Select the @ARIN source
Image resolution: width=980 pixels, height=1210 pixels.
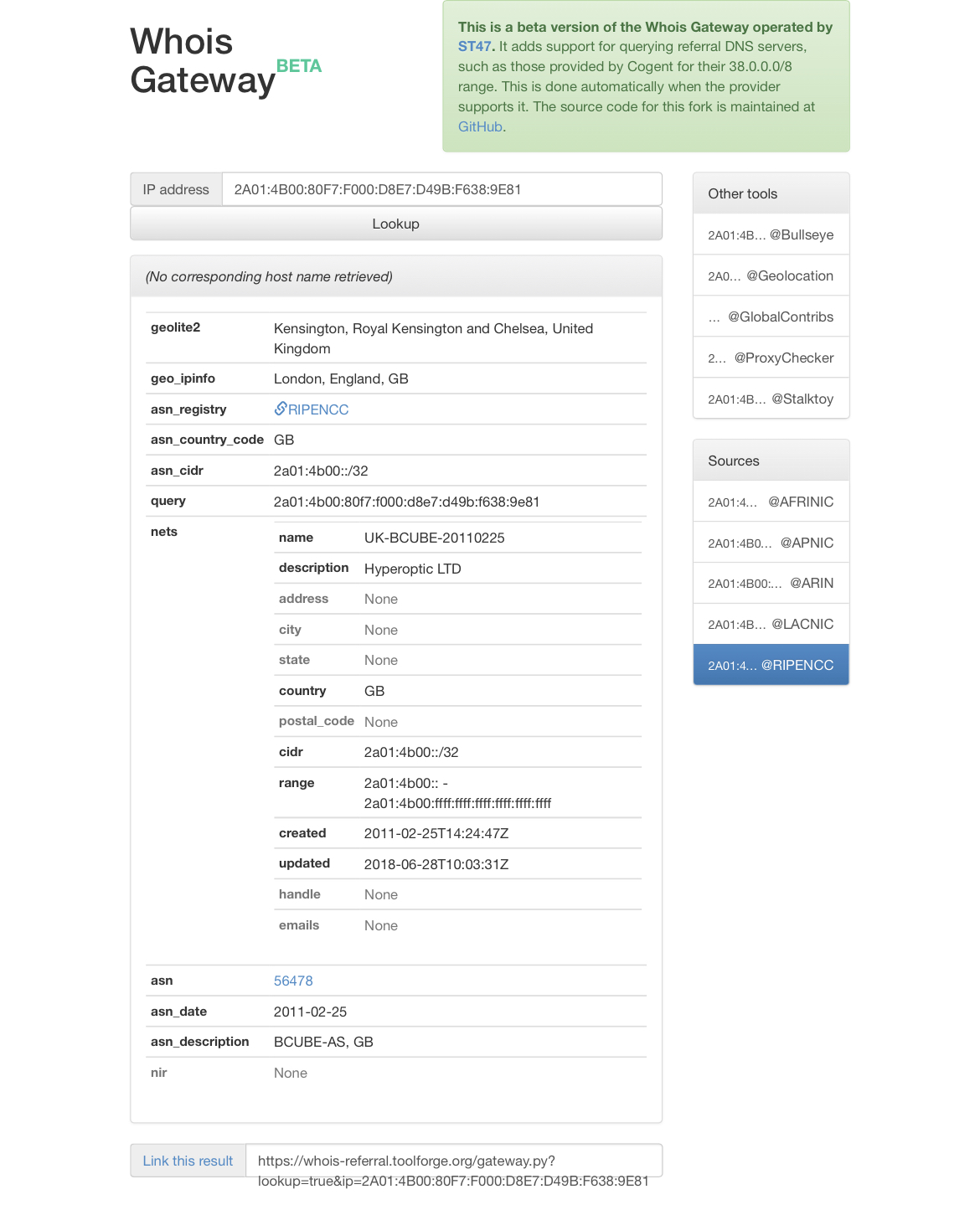[771, 583]
